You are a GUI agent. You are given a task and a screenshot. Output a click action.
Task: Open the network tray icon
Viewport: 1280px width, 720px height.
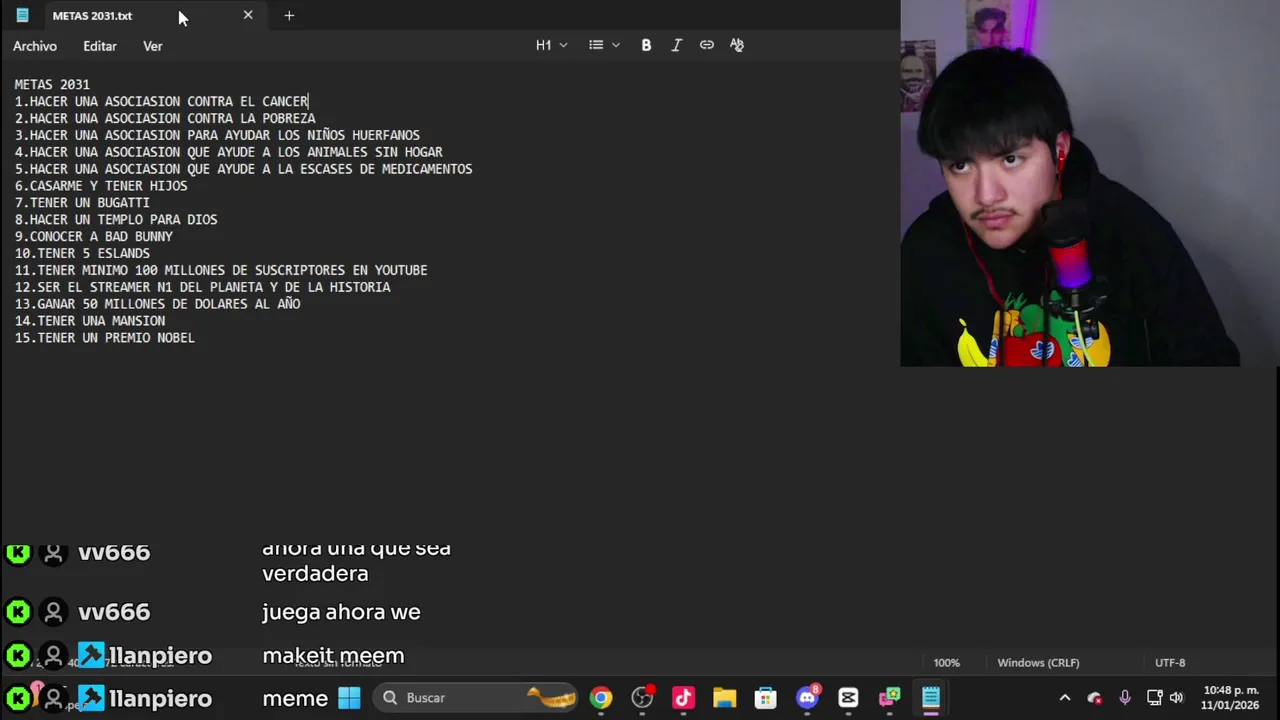tap(1154, 698)
